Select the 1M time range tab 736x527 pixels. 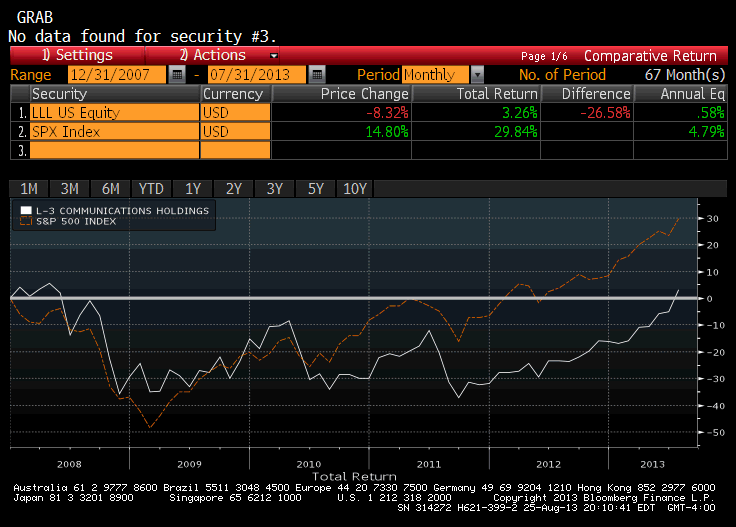[x=29, y=189]
